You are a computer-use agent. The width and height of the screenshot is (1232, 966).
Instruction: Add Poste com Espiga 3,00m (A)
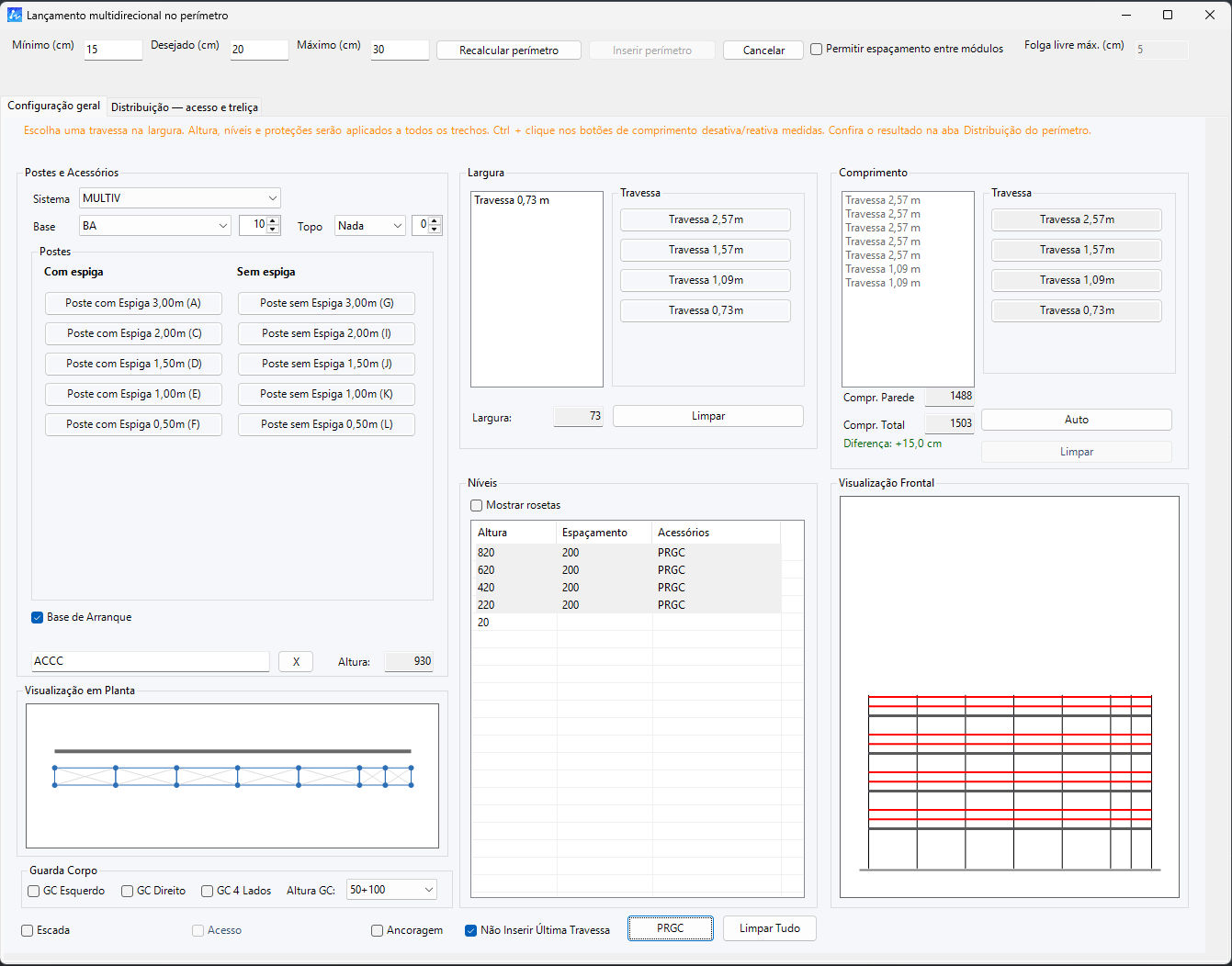tap(133, 303)
